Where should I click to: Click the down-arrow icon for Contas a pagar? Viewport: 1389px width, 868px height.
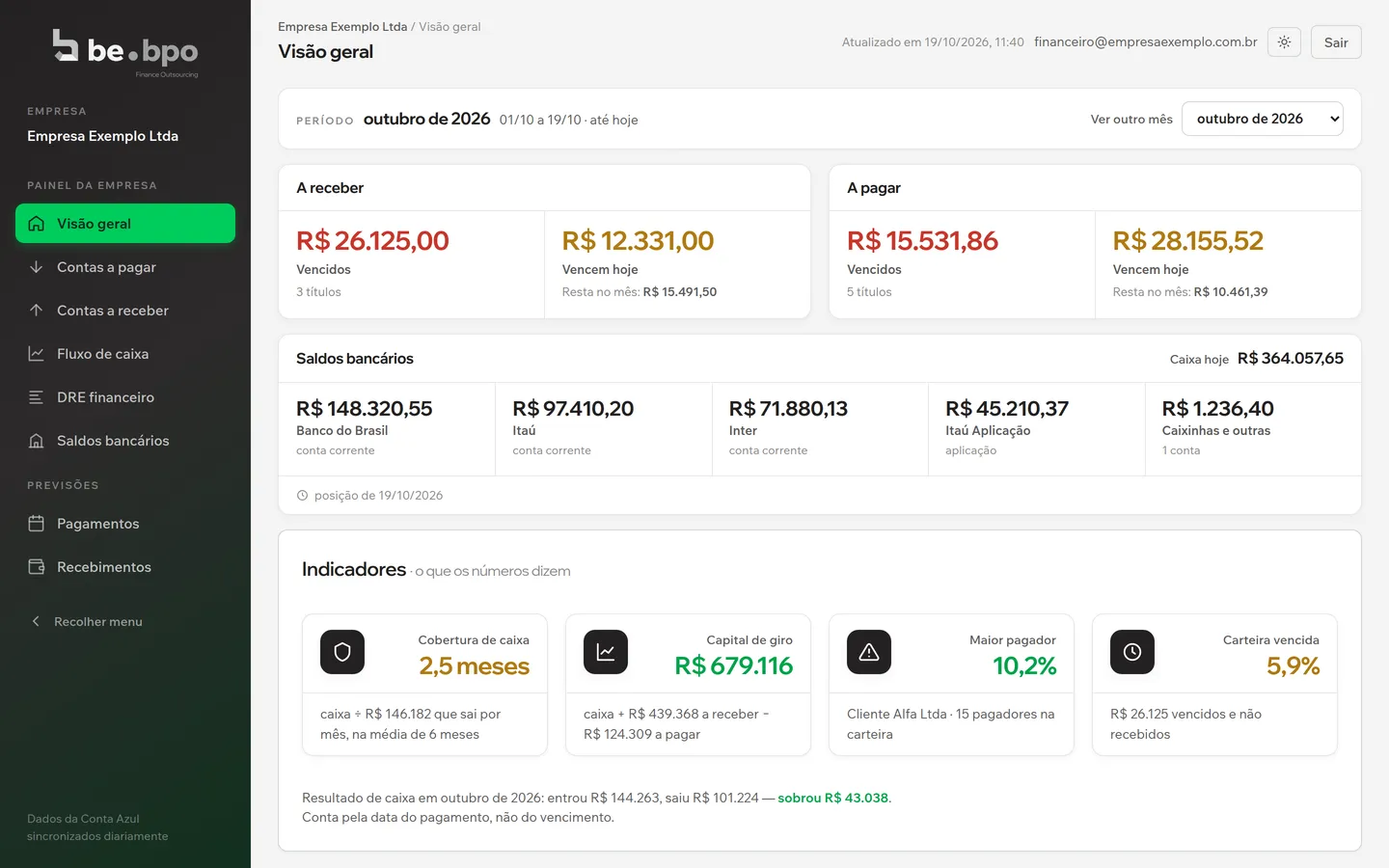(x=37, y=267)
